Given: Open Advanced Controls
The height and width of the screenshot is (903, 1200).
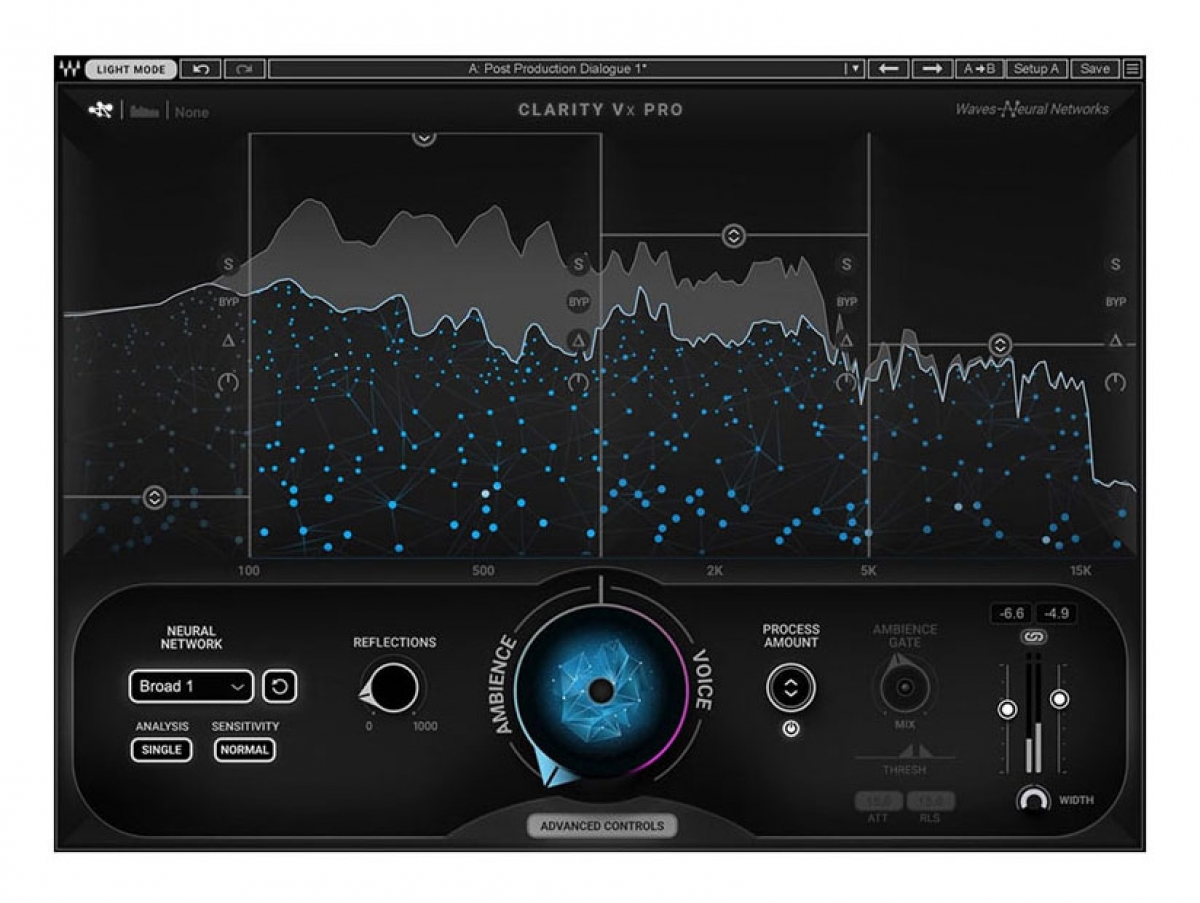Looking at the screenshot, I should point(602,826).
